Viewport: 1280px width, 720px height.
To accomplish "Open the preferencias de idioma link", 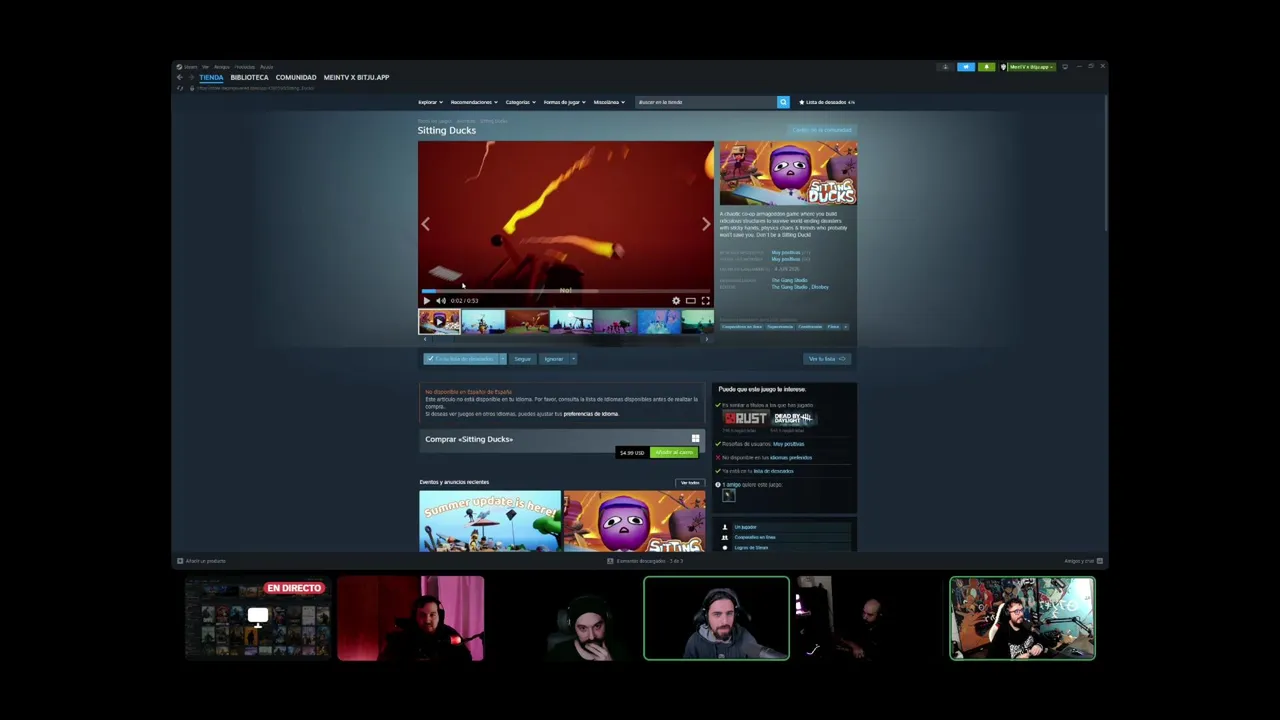I will click(591, 414).
